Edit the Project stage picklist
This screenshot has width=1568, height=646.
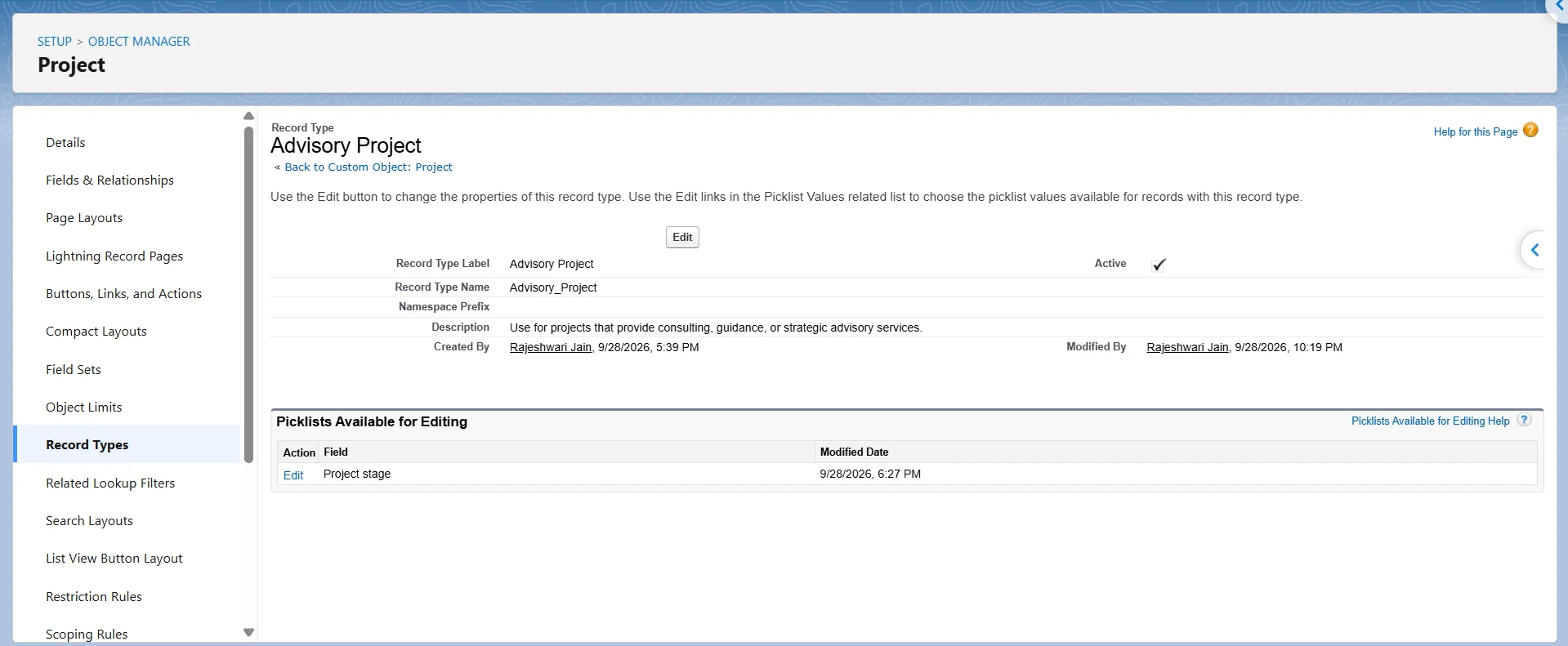(x=293, y=475)
